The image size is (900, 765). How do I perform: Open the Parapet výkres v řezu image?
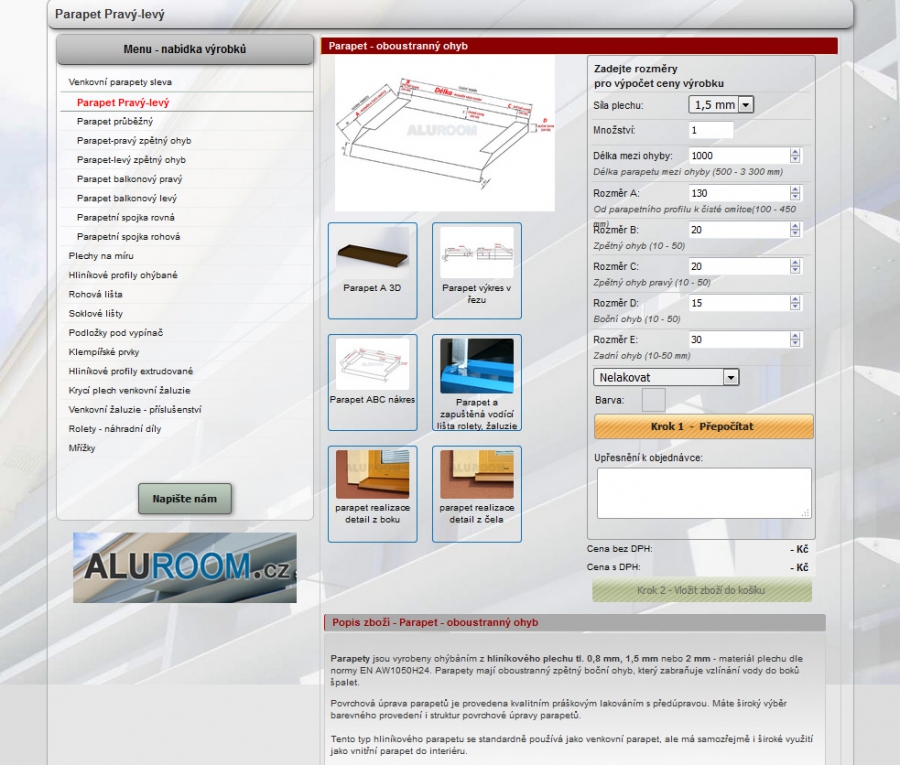click(476, 264)
